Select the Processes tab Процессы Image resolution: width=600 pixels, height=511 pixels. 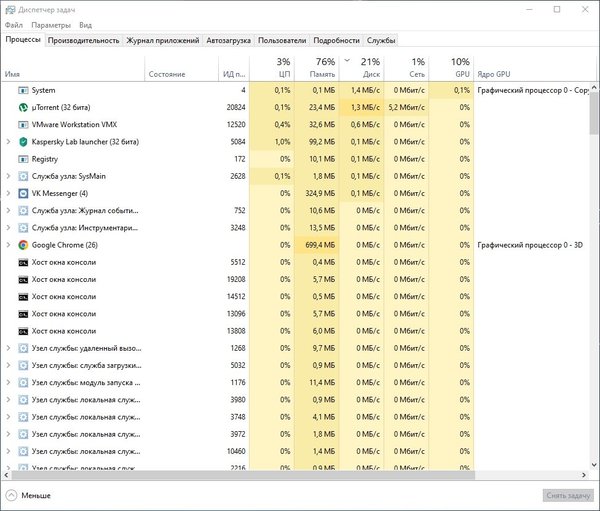23,39
